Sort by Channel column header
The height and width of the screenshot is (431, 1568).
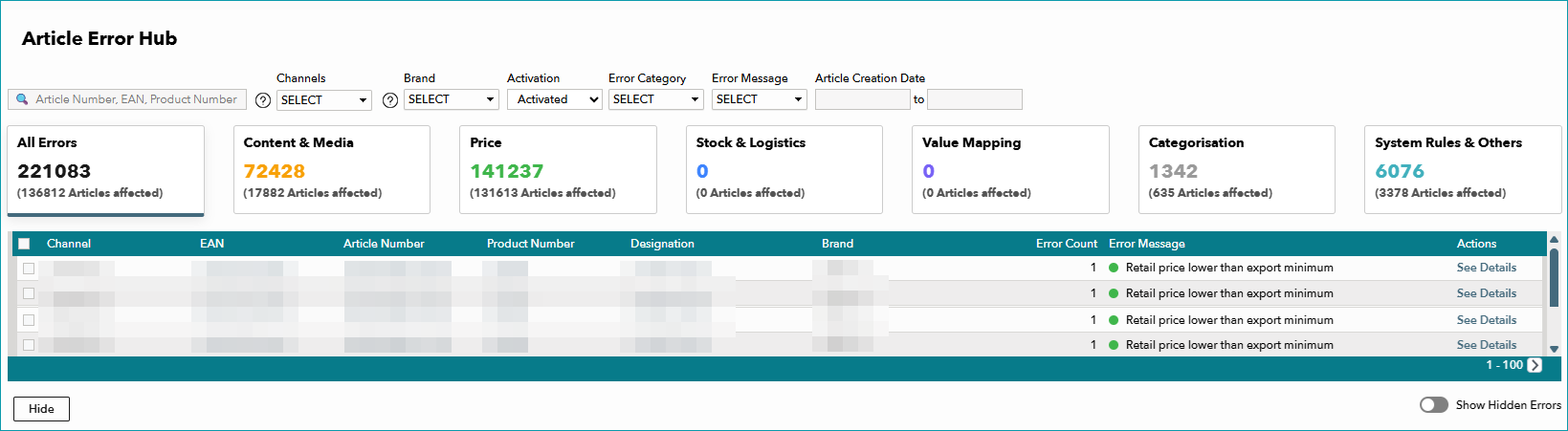point(69,244)
